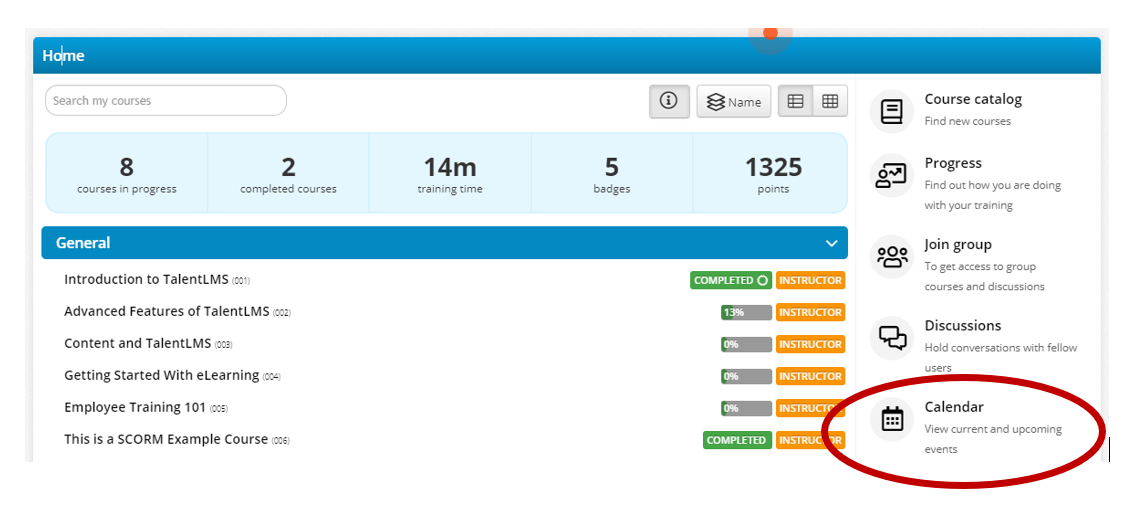
Task: Click 0% progress bar for Getting Started eLearning
Action: tap(746, 376)
